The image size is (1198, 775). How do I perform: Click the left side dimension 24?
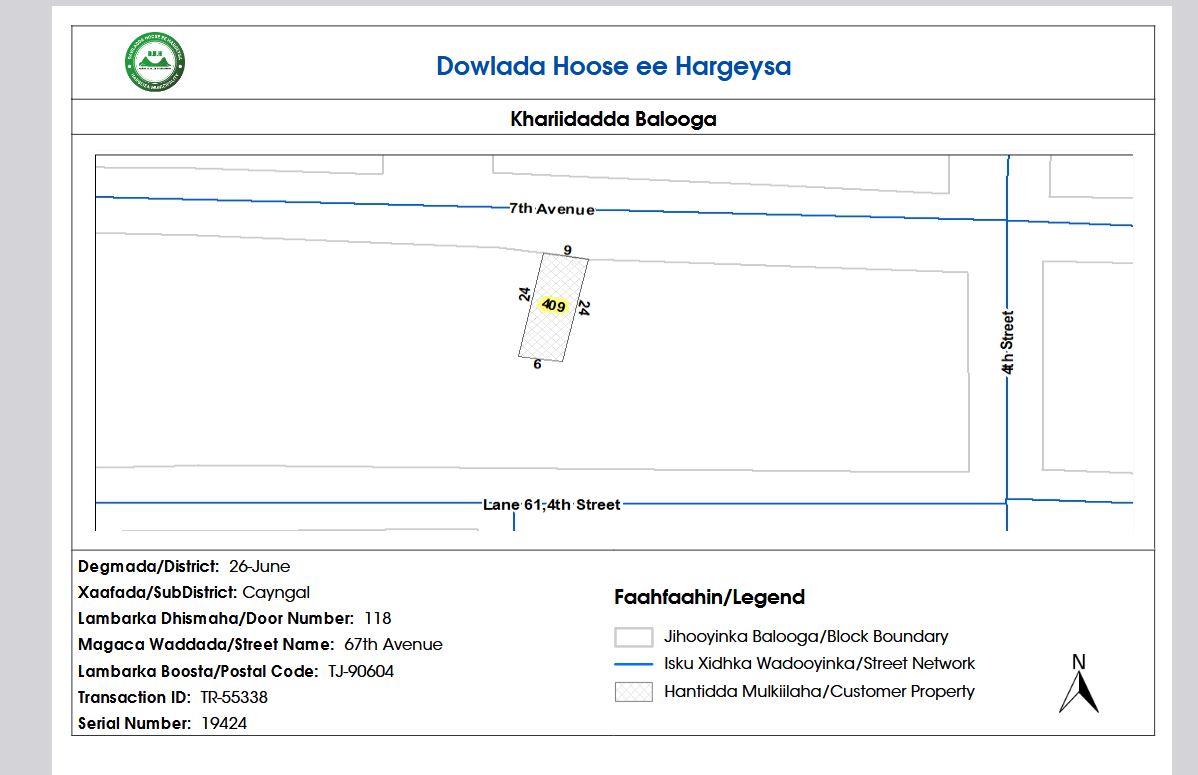524,294
